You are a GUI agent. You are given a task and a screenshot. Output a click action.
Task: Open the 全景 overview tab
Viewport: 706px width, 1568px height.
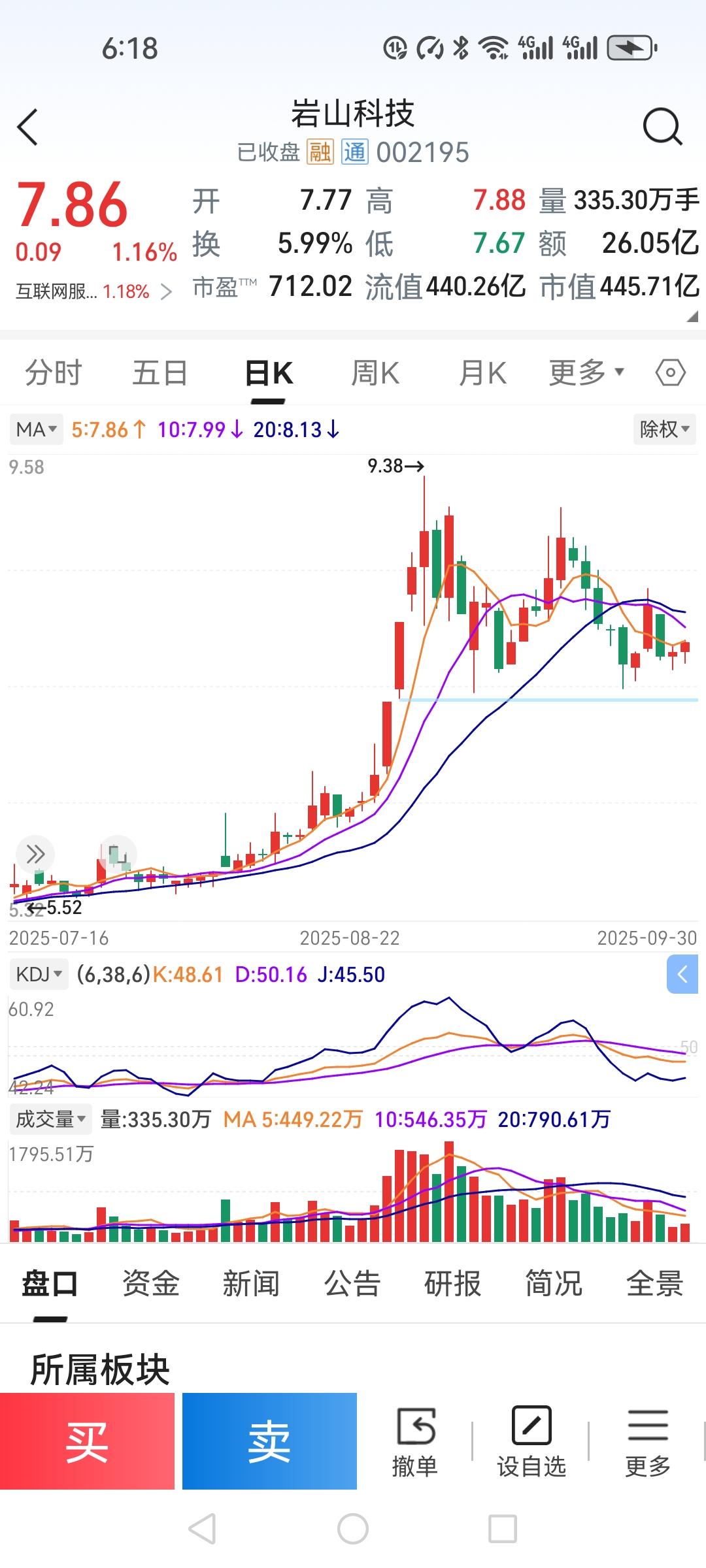pyautogui.click(x=654, y=1283)
